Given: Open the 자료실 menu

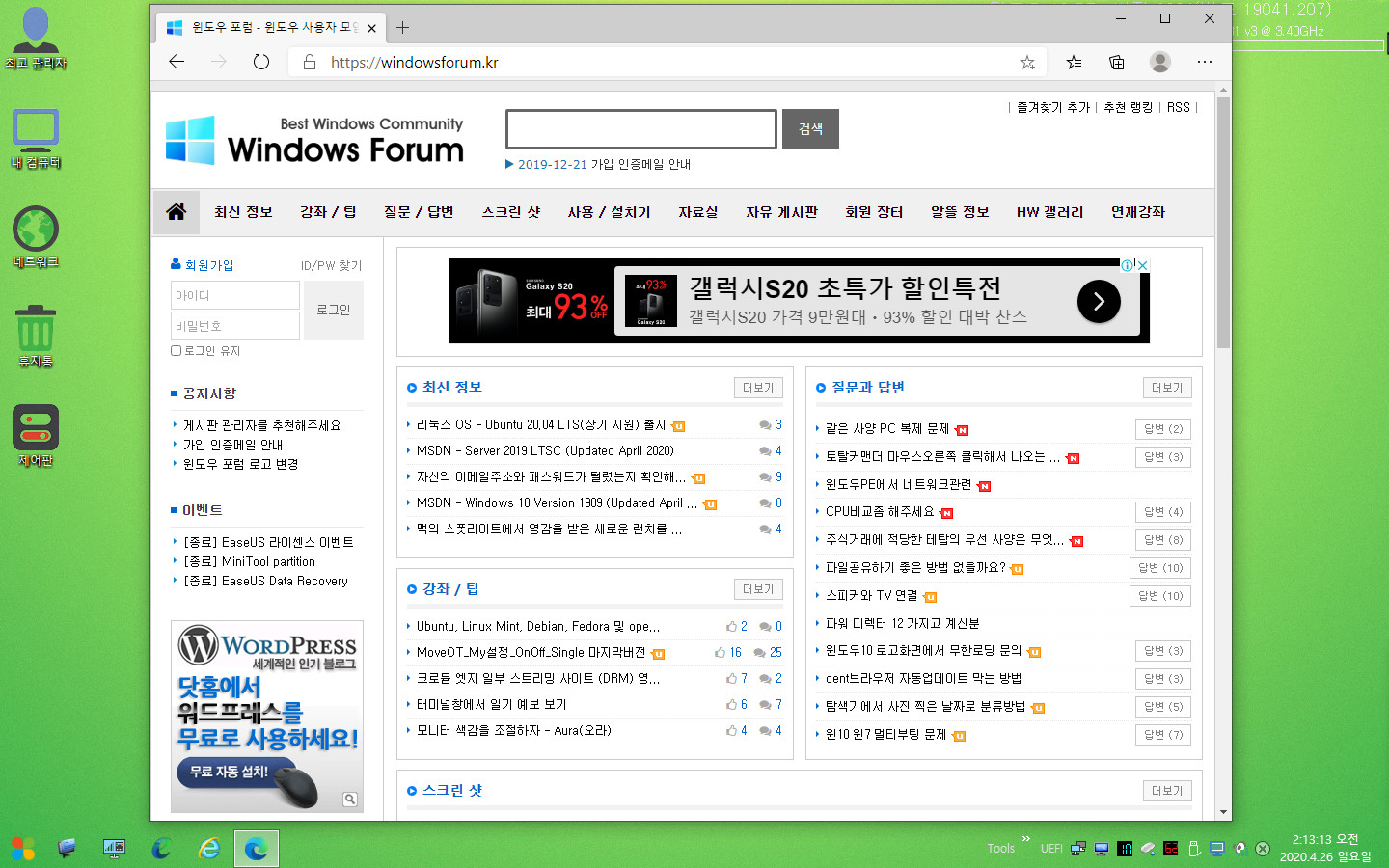Looking at the screenshot, I should (698, 212).
